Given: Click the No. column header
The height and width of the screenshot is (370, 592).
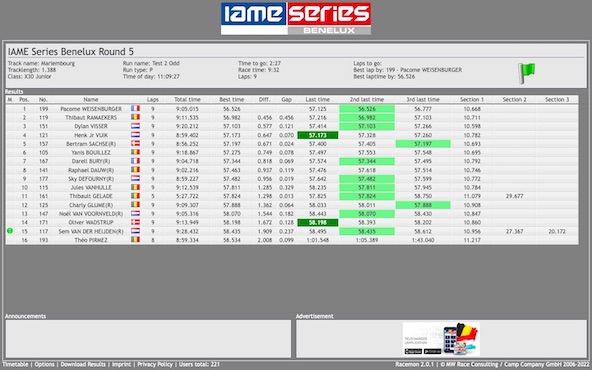Looking at the screenshot, I should tap(43, 100).
